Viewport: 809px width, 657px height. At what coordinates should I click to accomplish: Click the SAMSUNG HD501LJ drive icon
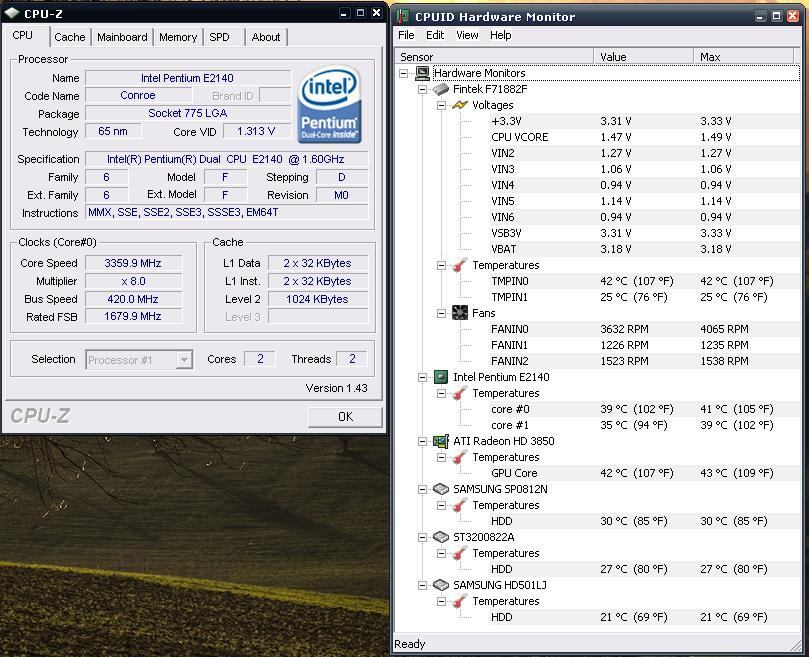tap(441, 585)
